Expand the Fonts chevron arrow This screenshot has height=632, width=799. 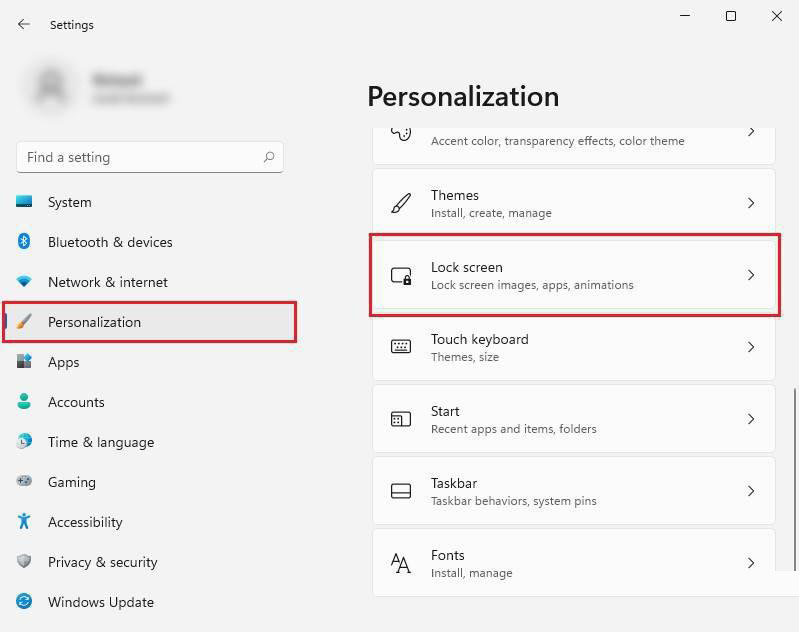click(x=751, y=563)
